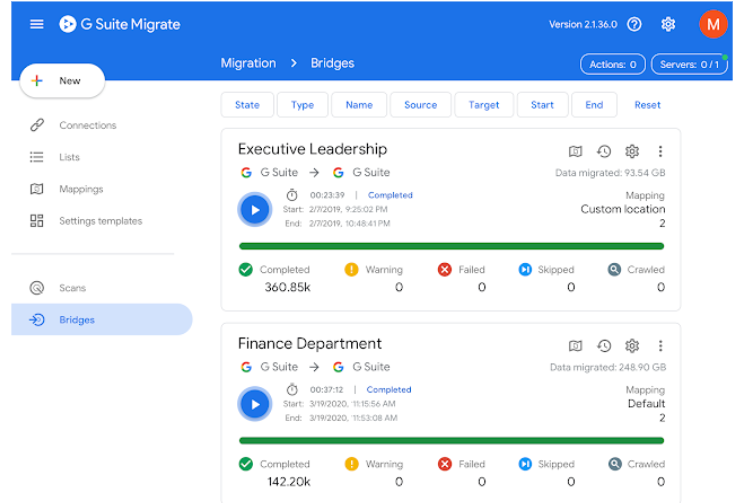The height and width of the screenshot is (503, 737).
Task: Click Crawled icon in Executive Leadership
Action: (614, 269)
